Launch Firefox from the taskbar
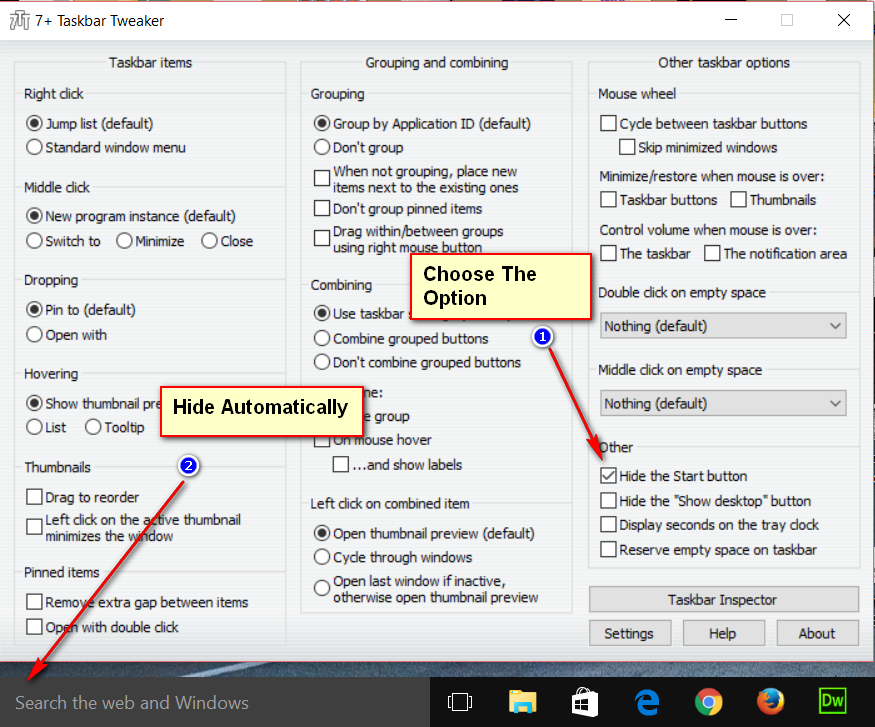 [770, 703]
